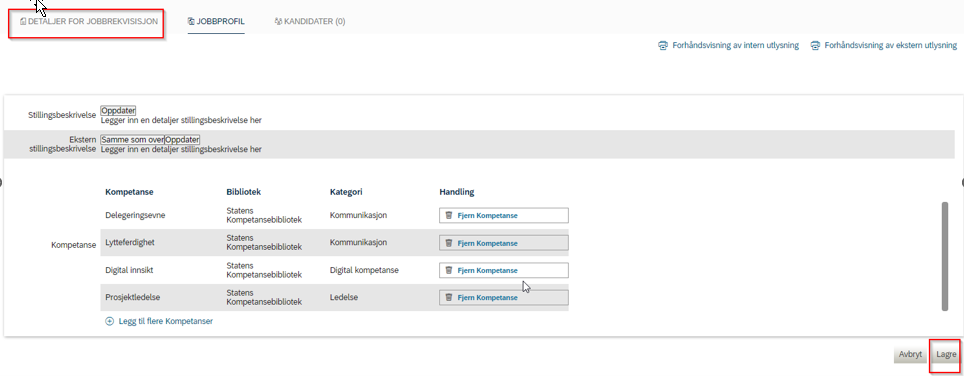Screen dimensions: 964x376
Task: Click Kommunikasjon in the Delegeringsevne row
Action: point(358,216)
